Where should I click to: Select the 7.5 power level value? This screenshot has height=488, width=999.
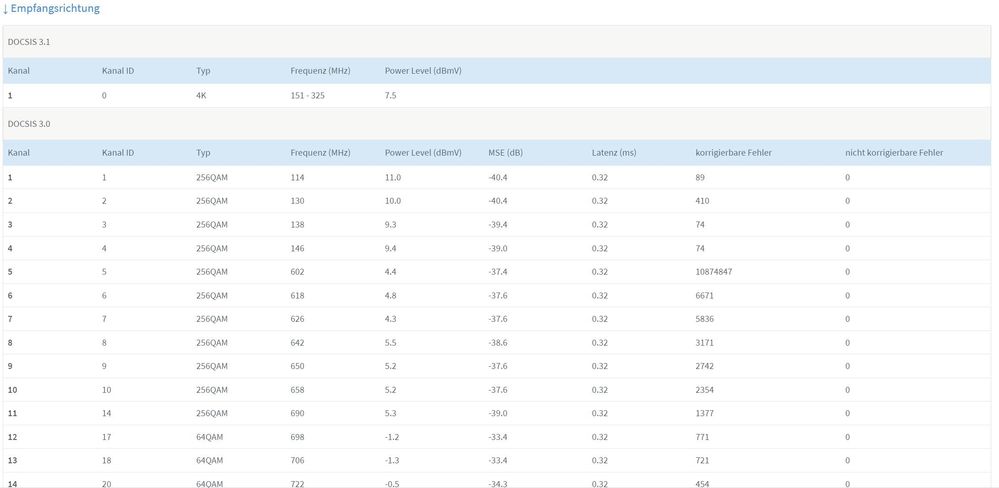click(391, 96)
